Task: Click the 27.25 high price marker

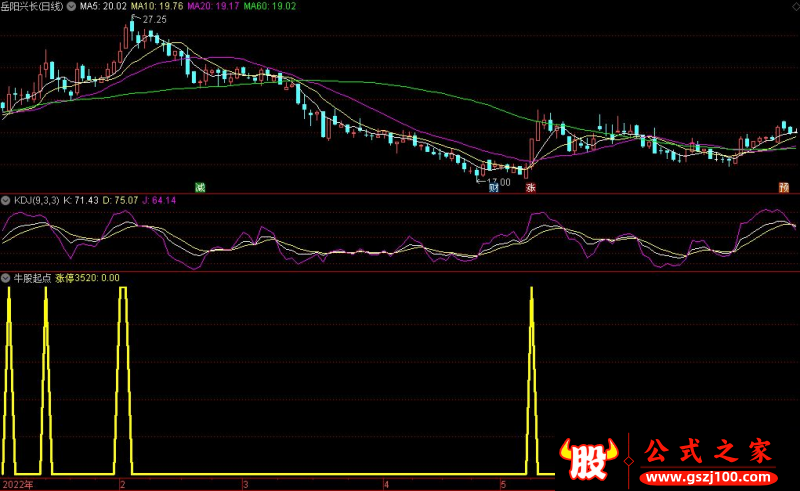Action: click(154, 20)
